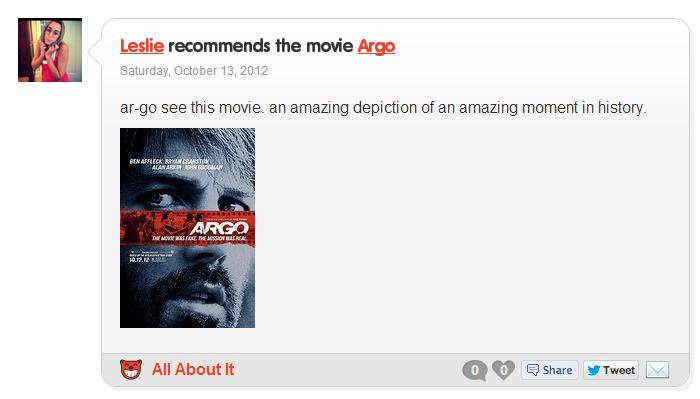Open the Leslie user link
Viewport: 700px width, 399px height.
(x=142, y=46)
